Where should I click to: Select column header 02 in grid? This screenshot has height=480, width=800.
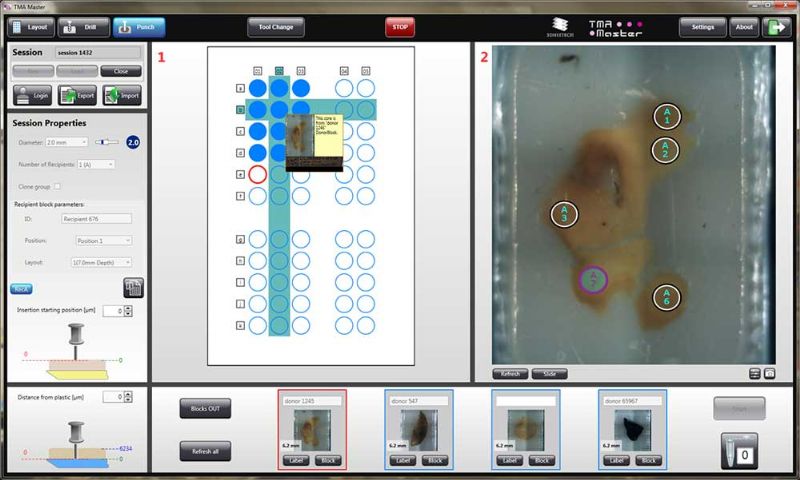tap(279, 71)
